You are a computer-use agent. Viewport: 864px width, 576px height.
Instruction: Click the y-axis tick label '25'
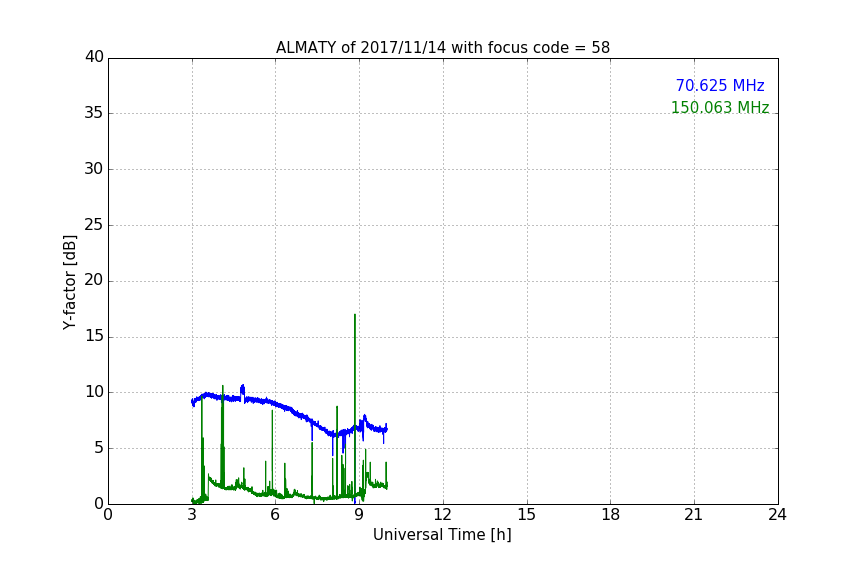click(x=94, y=225)
